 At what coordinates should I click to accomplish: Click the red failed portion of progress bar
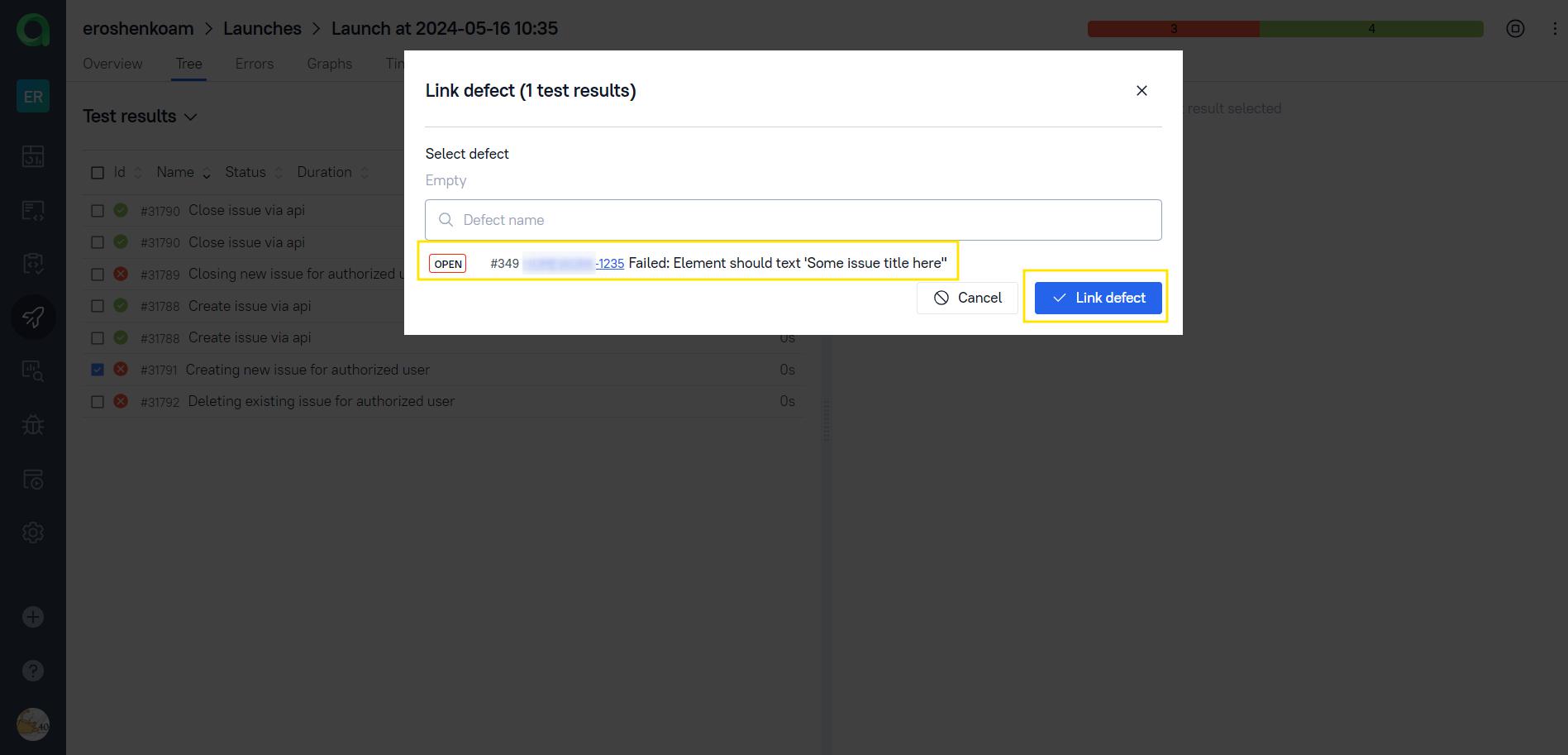1174,29
